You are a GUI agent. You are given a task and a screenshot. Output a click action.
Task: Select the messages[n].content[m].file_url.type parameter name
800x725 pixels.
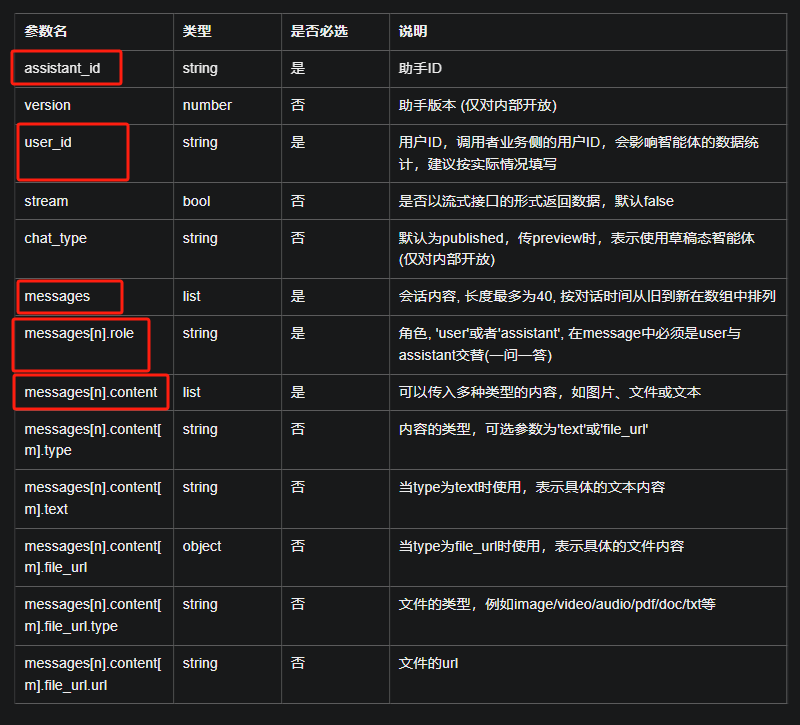pyautogui.click(x=93, y=615)
